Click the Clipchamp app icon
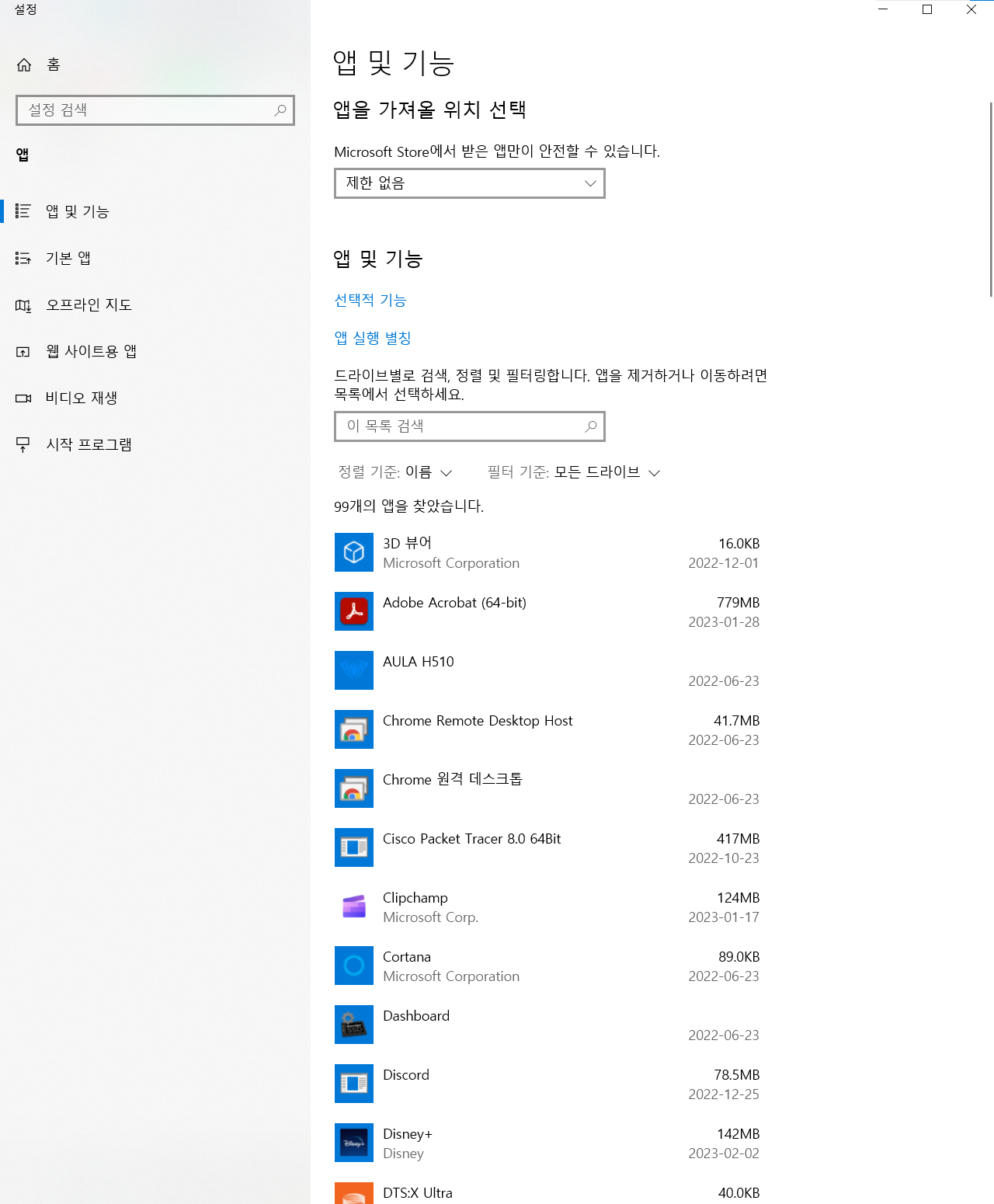The image size is (994, 1204). tap(354, 906)
